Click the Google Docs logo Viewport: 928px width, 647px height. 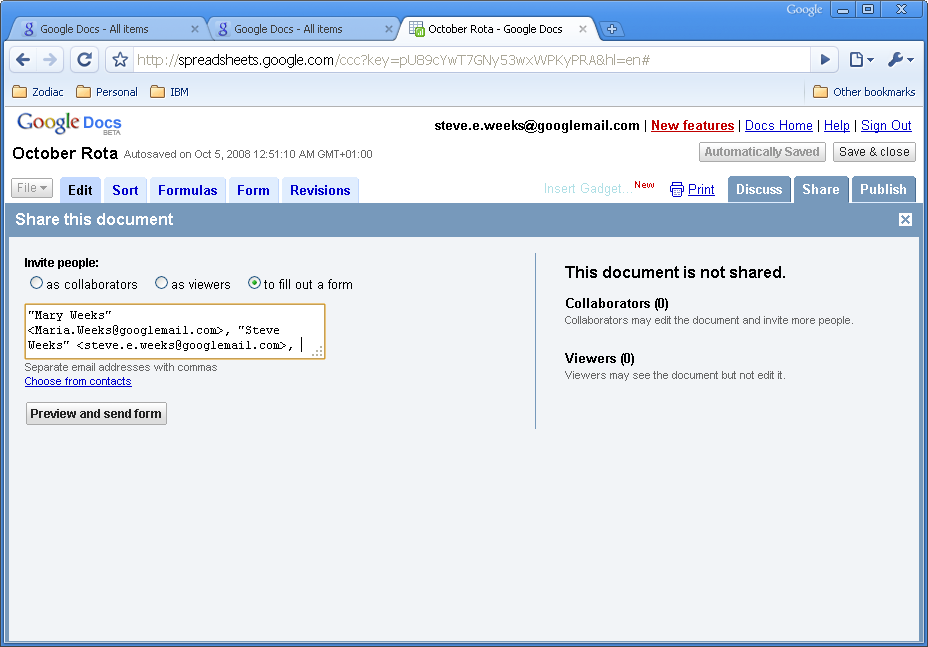point(69,123)
